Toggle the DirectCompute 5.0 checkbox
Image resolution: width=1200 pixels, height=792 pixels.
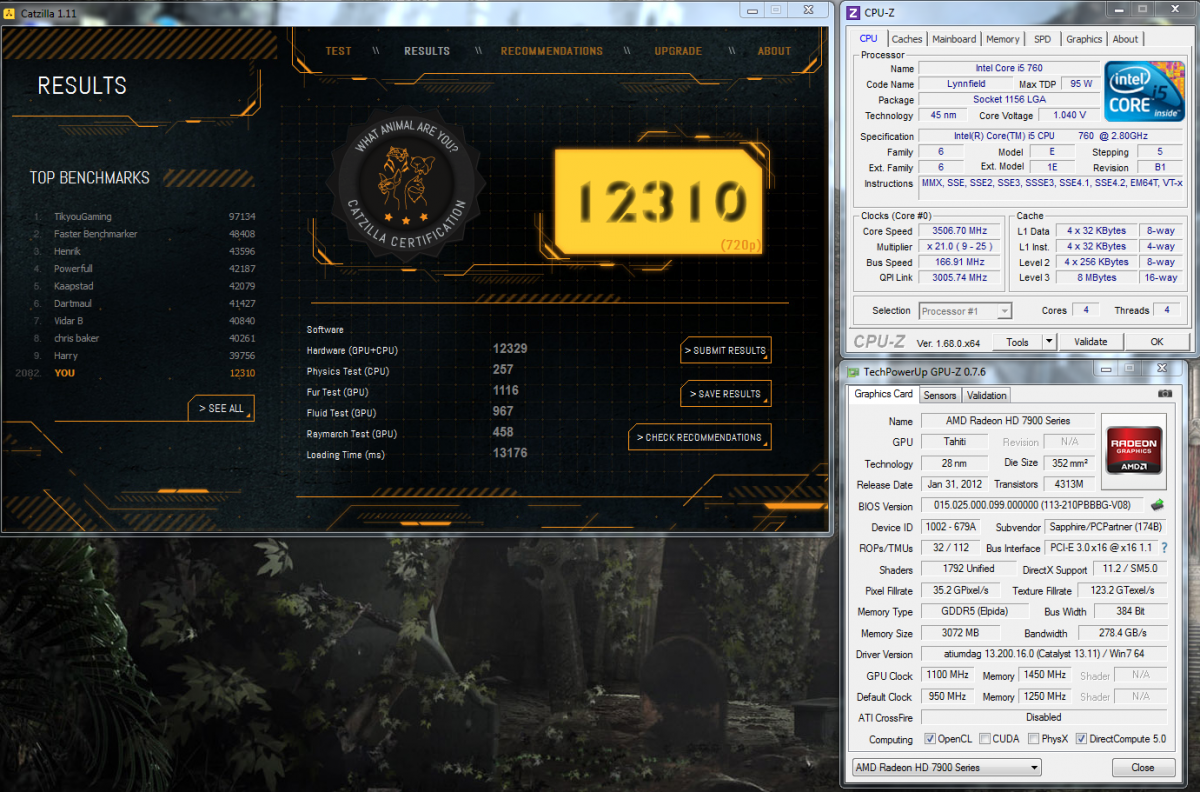tap(1081, 739)
